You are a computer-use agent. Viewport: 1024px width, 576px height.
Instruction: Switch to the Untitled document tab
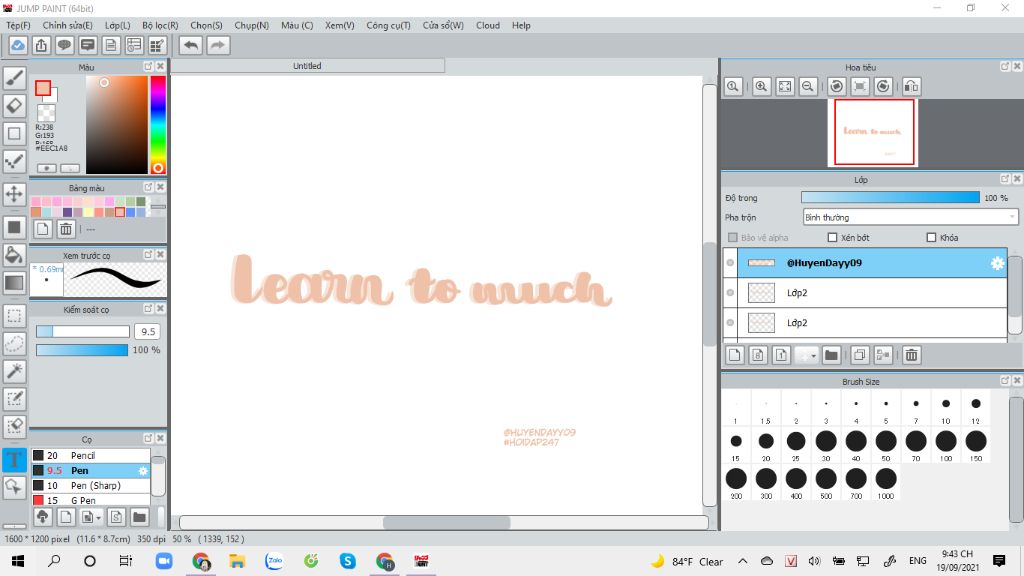(x=307, y=66)
